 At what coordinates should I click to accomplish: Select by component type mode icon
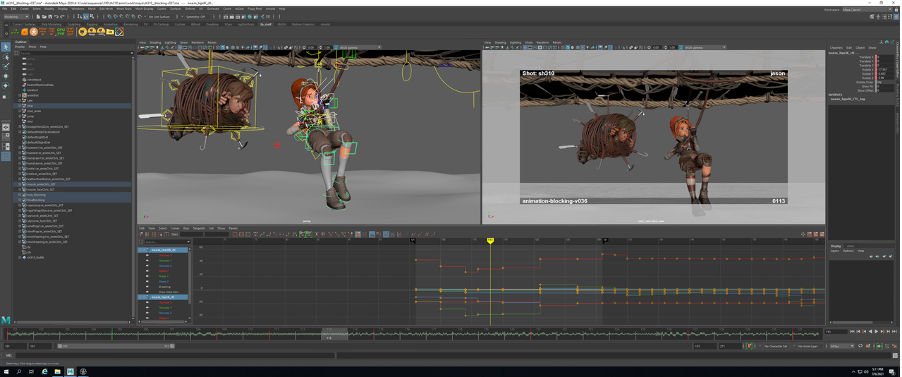(92, 17)
